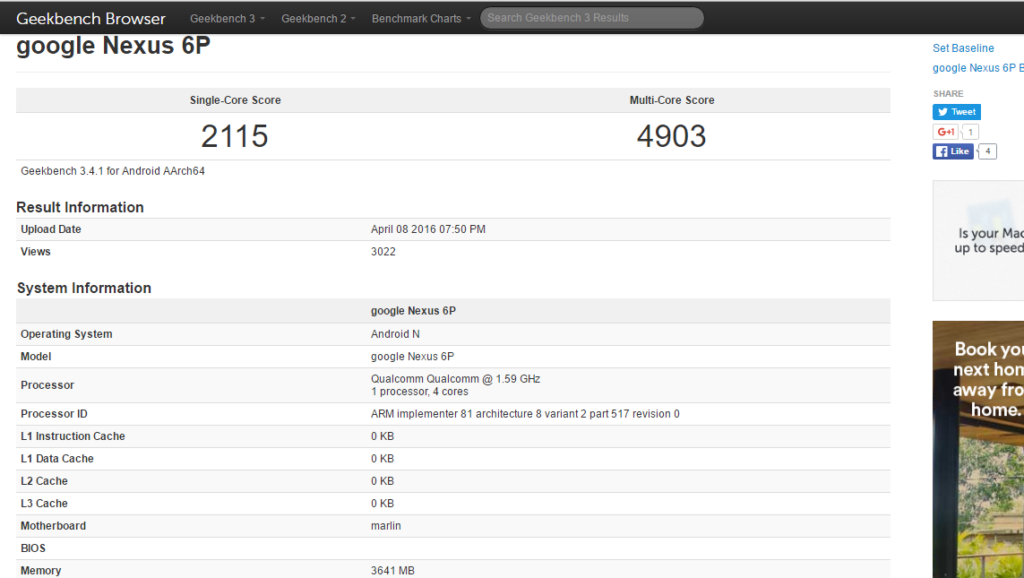Click the '1 processor, 4 cores' text
This screenshot has height=578, width=1024.
coord(419,392)
